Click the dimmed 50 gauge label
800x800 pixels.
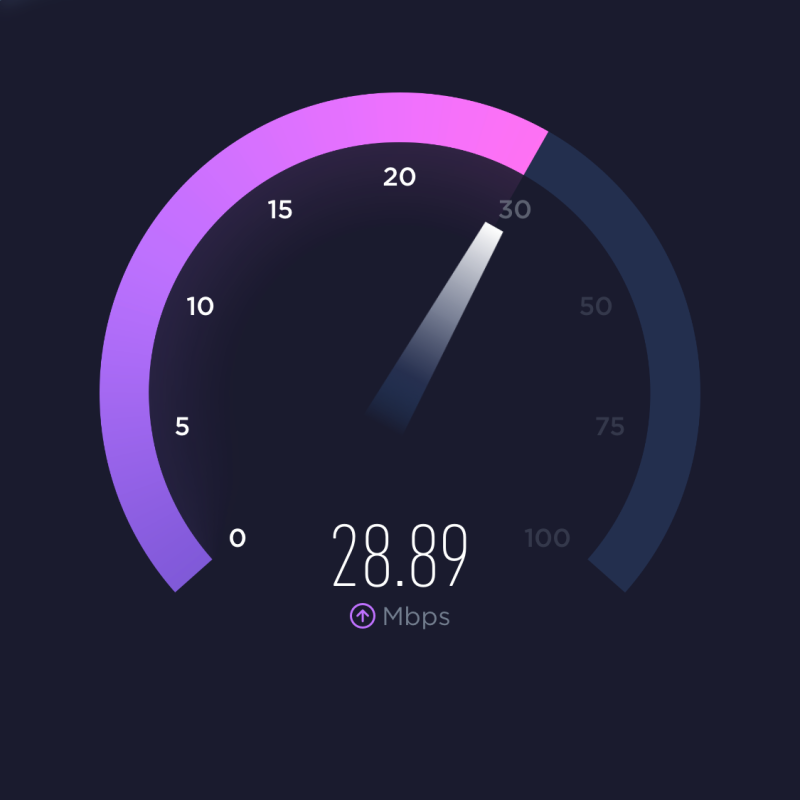point(595,306)
